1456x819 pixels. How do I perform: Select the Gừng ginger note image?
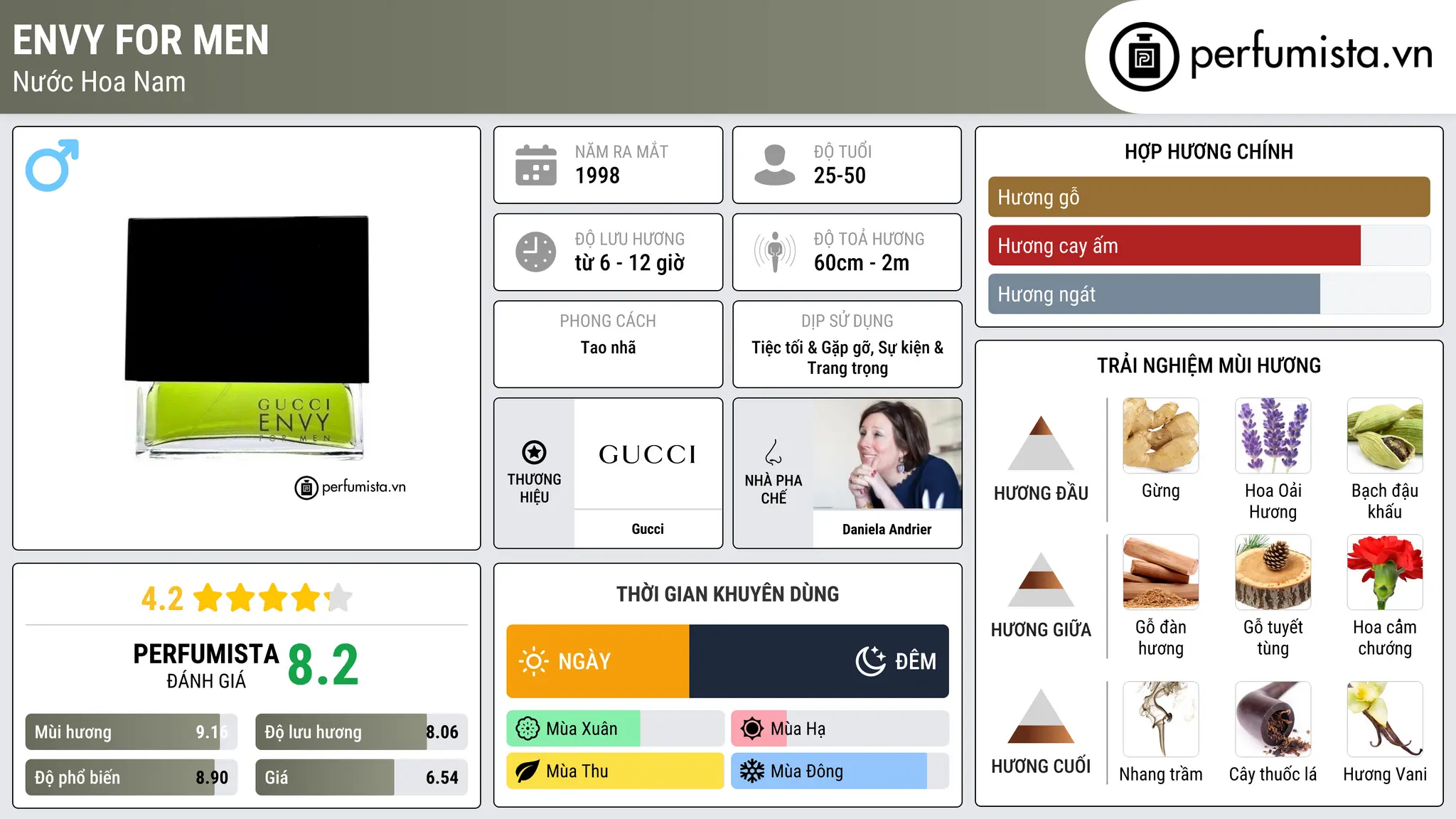pyautogui.click(x=1161, y=436)
